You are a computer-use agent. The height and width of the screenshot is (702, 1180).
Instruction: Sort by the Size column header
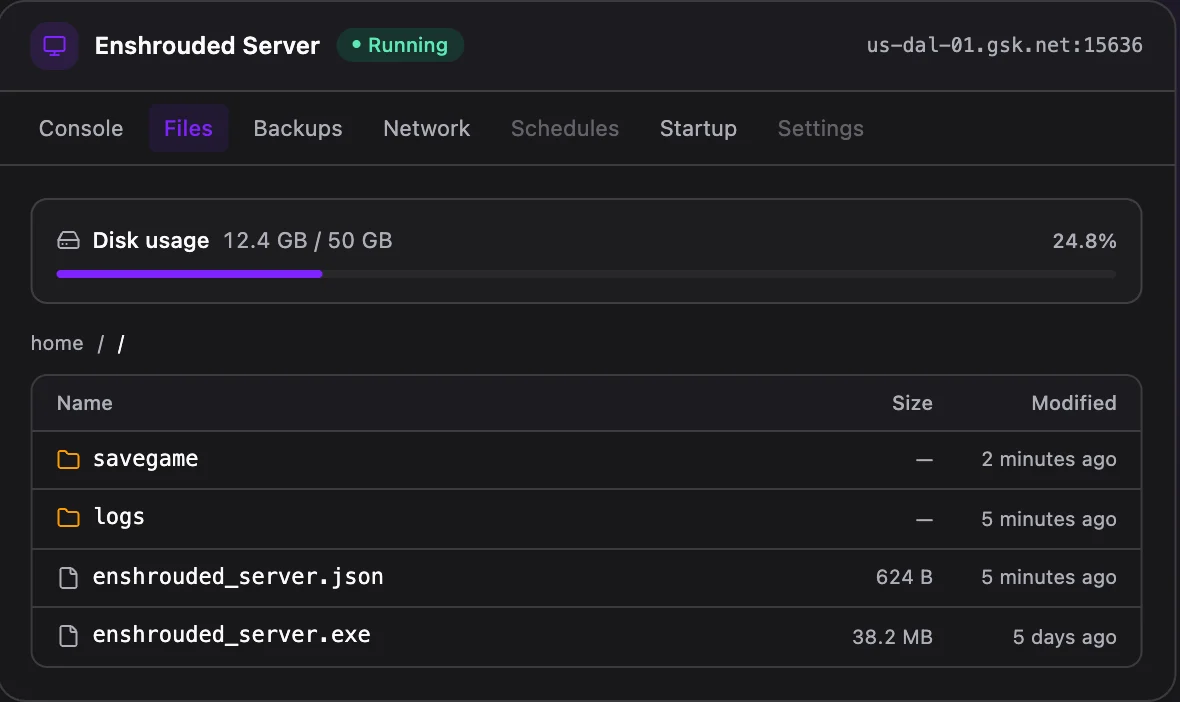[912, 403]
